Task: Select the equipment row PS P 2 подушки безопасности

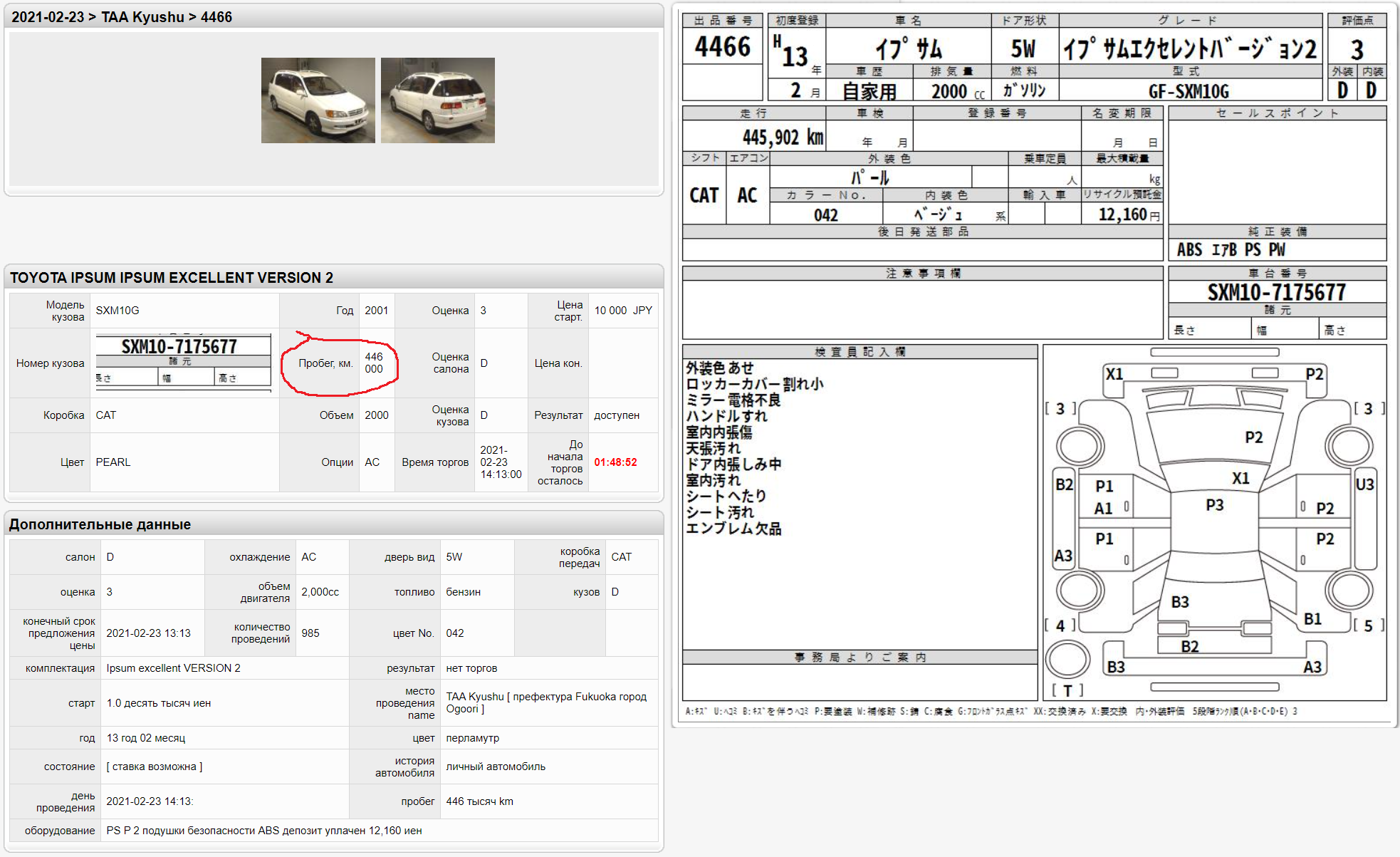Action: pos(264,831)
